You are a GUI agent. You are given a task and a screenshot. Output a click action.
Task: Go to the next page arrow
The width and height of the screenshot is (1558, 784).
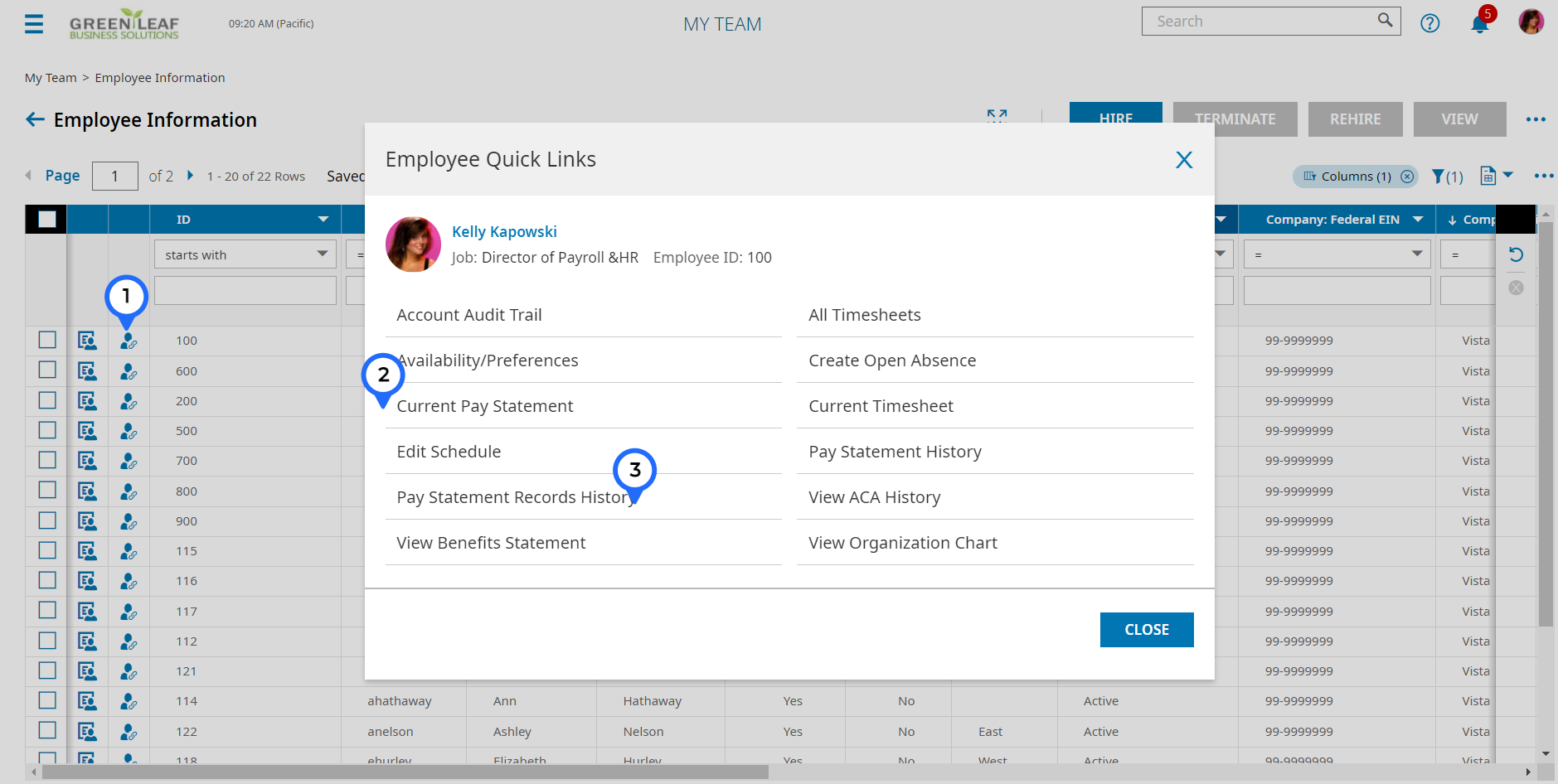pos(190,176)
